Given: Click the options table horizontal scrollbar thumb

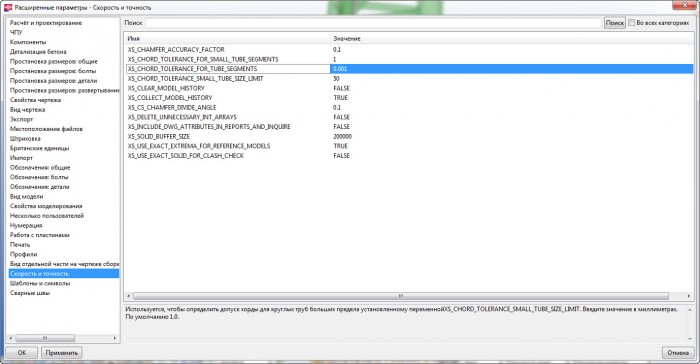Looking at the screenshot, I should coord(400,296).
